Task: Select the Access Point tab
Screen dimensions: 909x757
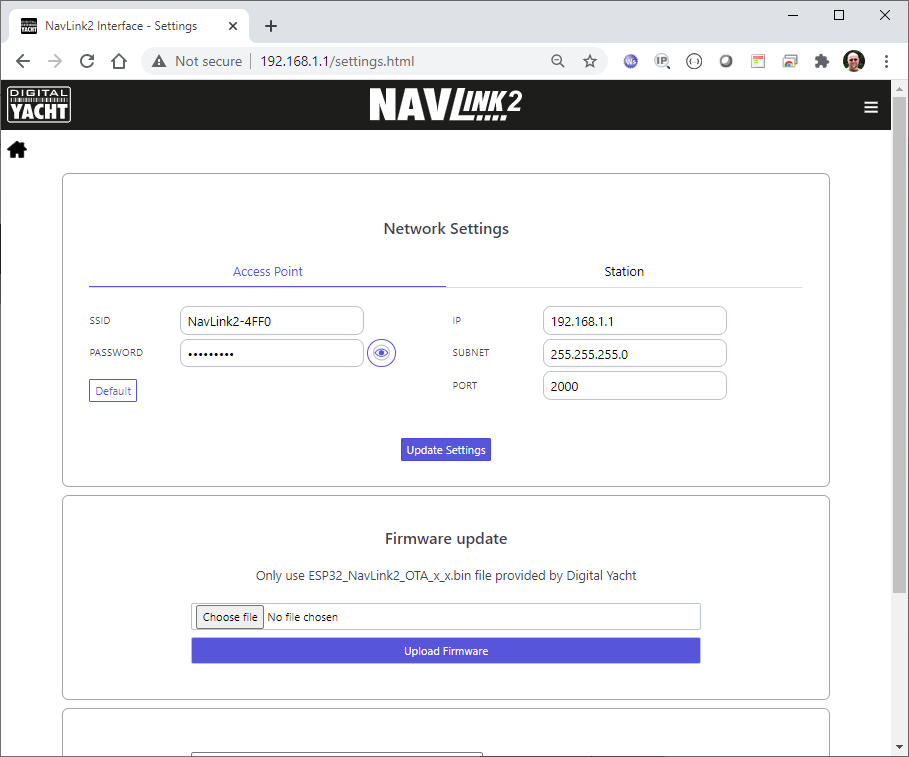Action: [x=267, y=272]
